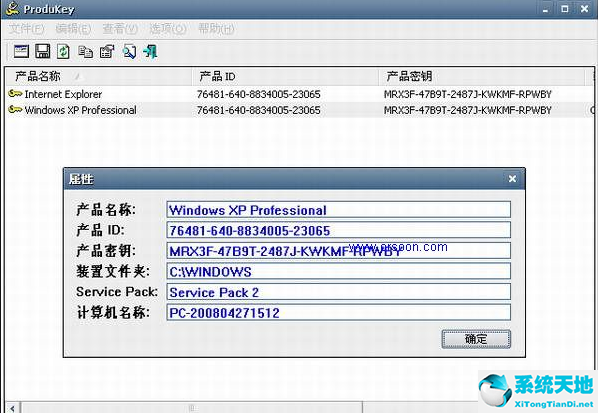Close the 属性 dialog with X
The width and height of the screenshot is (598, 413).
(512, 178)
